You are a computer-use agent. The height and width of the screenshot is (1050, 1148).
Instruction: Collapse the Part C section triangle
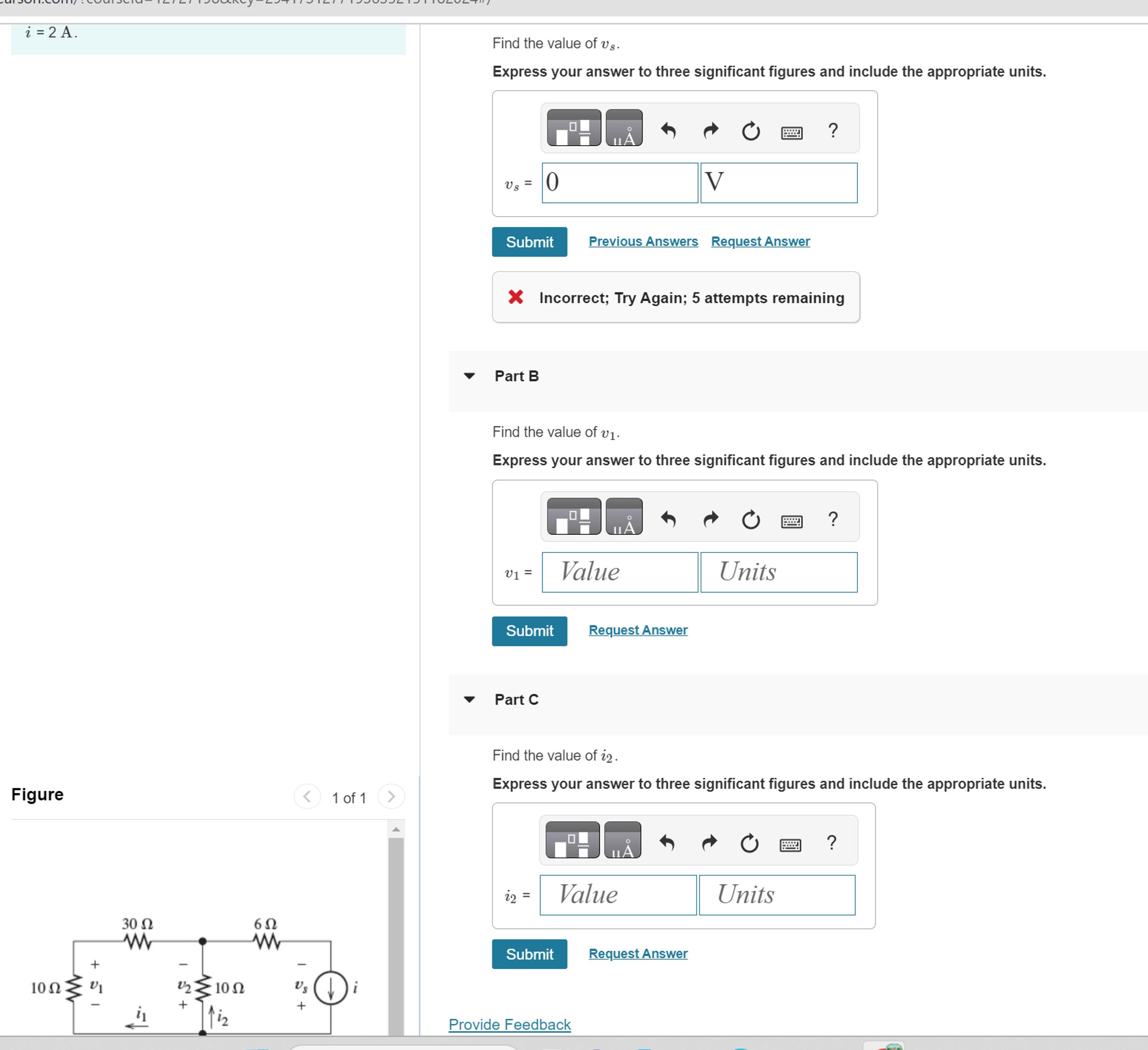[469, 699]
